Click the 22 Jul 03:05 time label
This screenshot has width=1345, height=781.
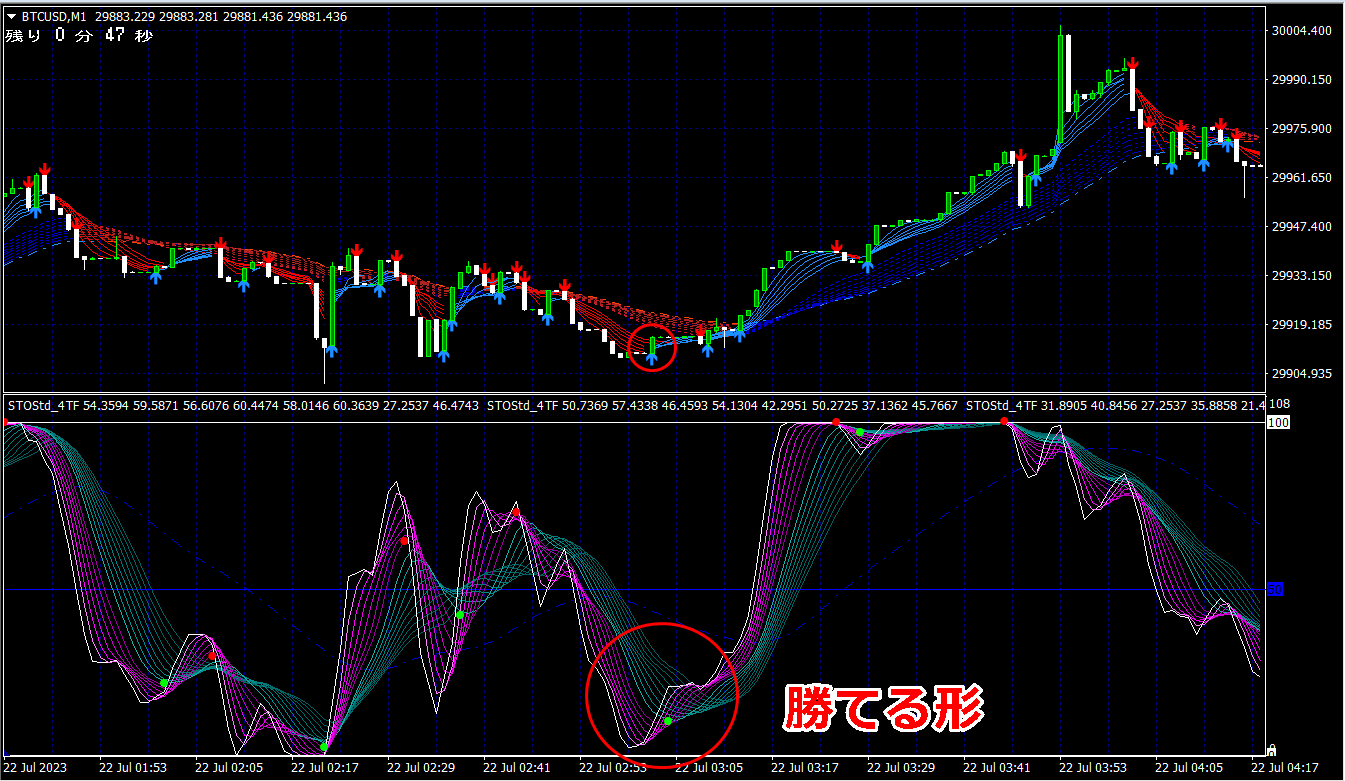pyautogui.click(x=710, y=768)
